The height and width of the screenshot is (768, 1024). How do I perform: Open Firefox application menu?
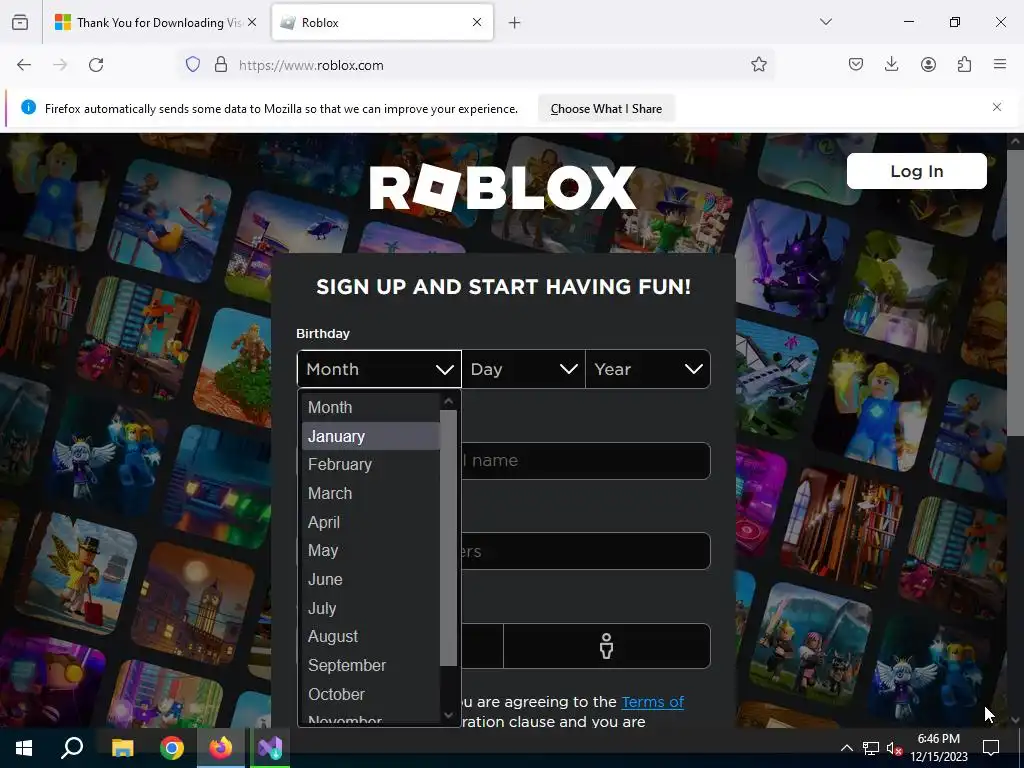[1000, 64]
